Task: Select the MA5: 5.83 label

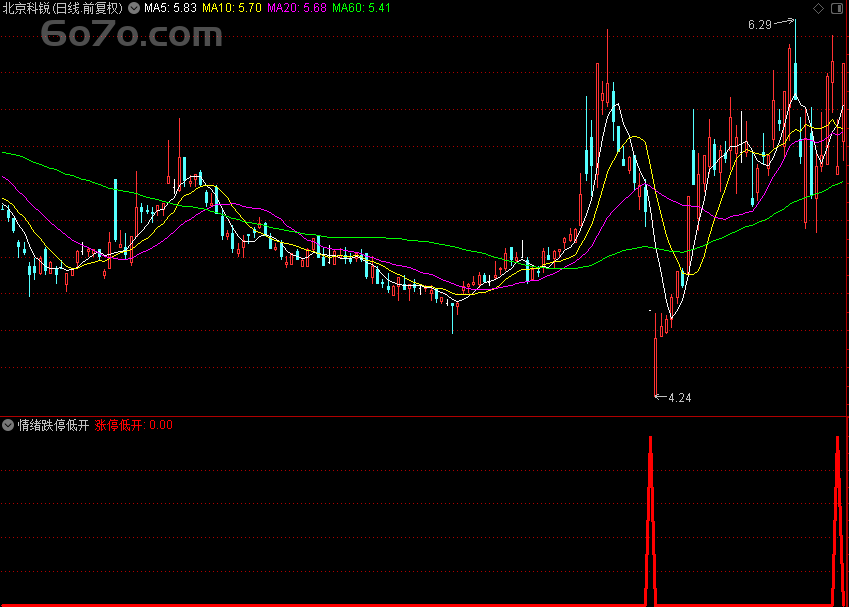Action: [170, 8]
